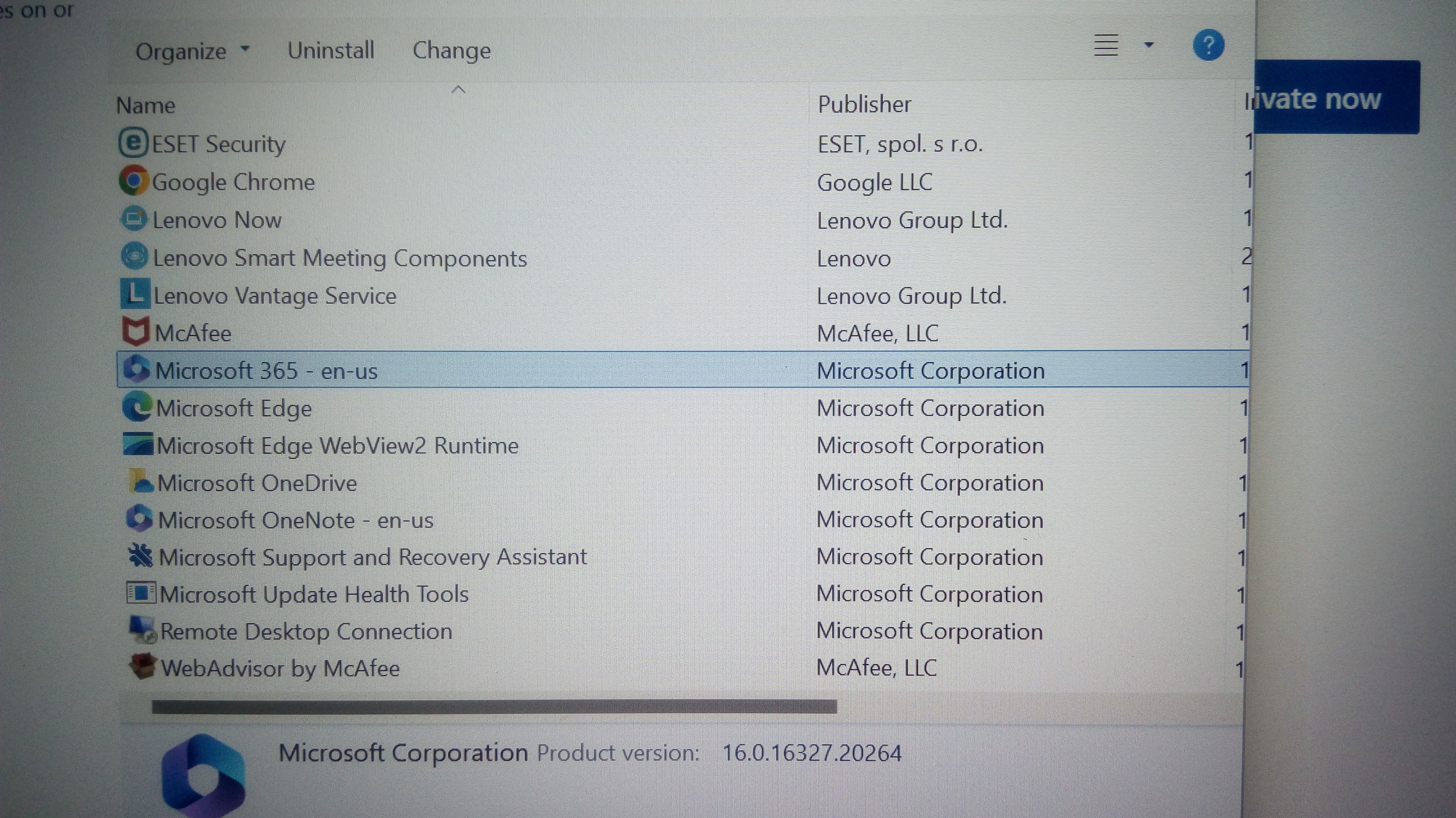
Task: Click the Lenovo Vantage Service icon
Action: click(136, 294)
